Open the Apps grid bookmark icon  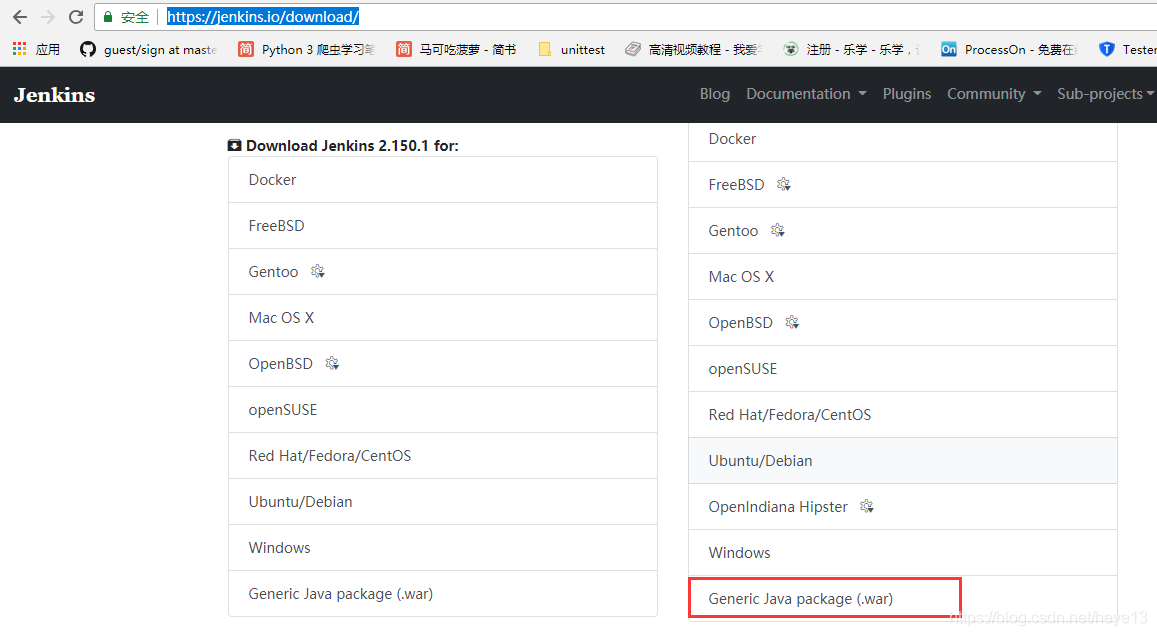pyautogui.click(x=20, y=49)
